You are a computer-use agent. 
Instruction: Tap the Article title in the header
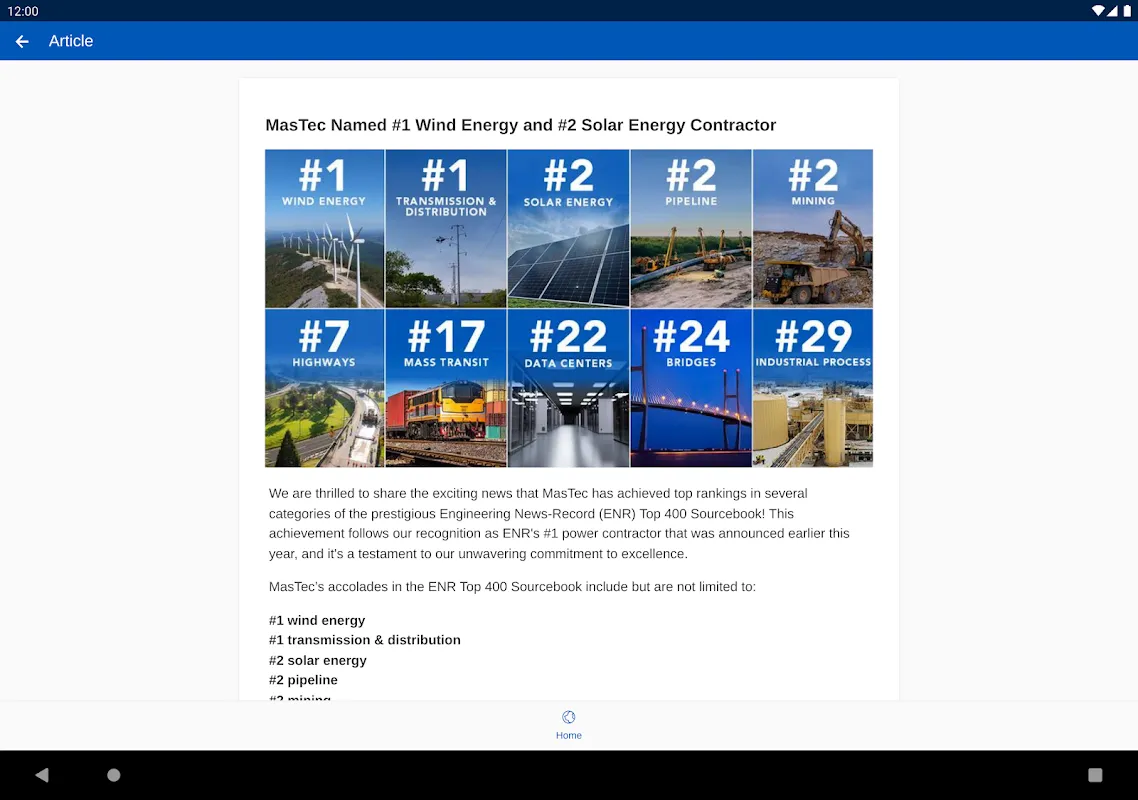pyautogui.click(x=71, y=41)
